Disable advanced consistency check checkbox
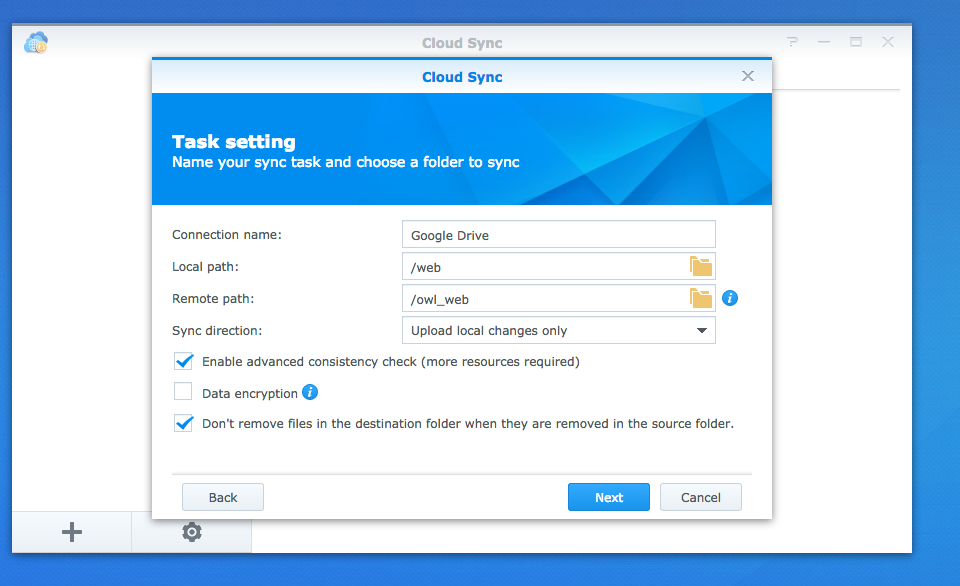 click(183, 361)
